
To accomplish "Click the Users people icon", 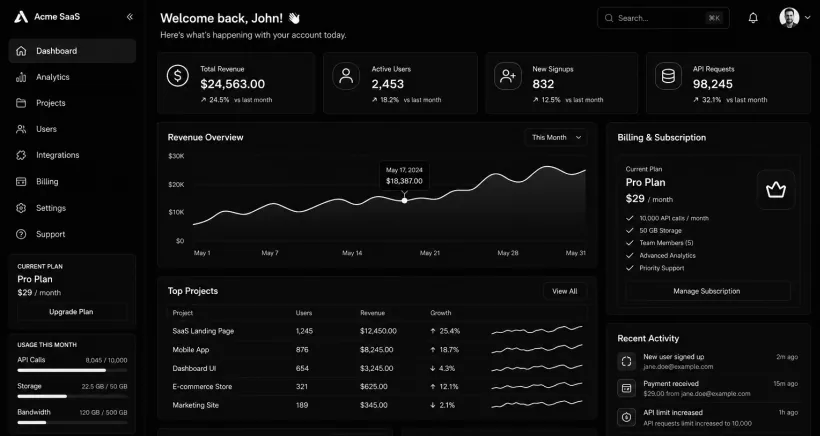I will (21, 129).
